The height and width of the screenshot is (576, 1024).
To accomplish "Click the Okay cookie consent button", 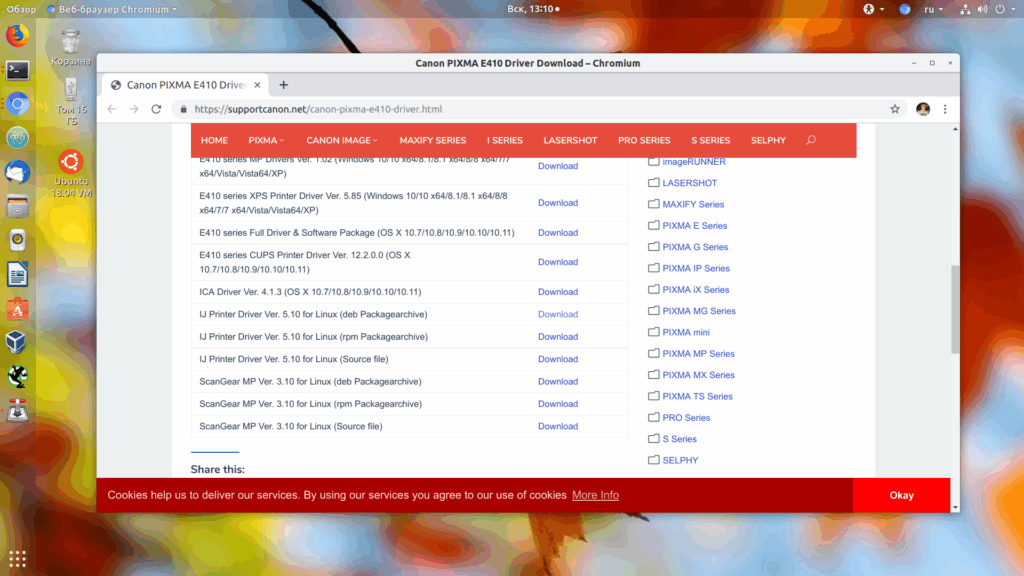I will coord(901,495).
